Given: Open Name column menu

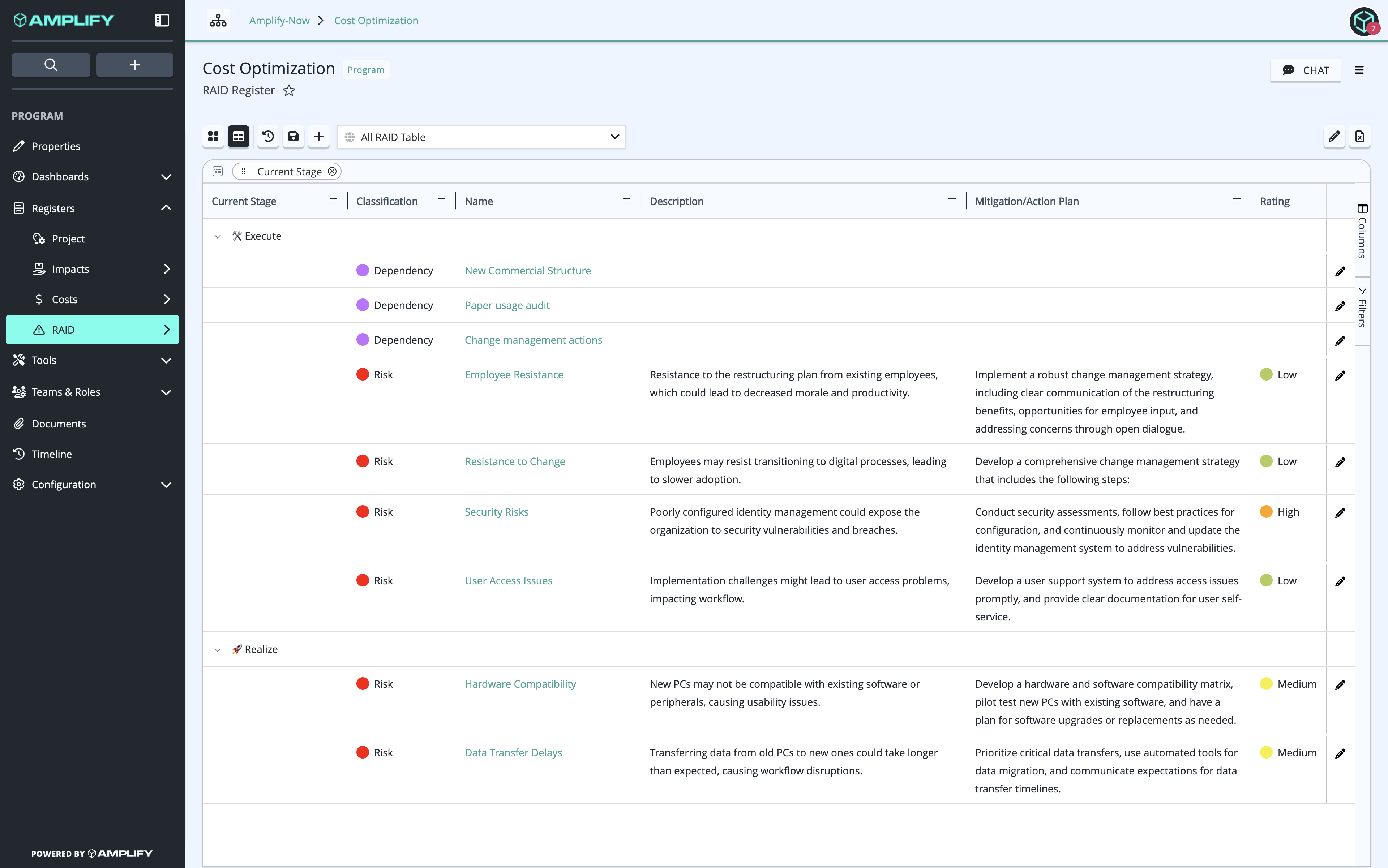Looking at the screenshot, I should pos(626,201).
